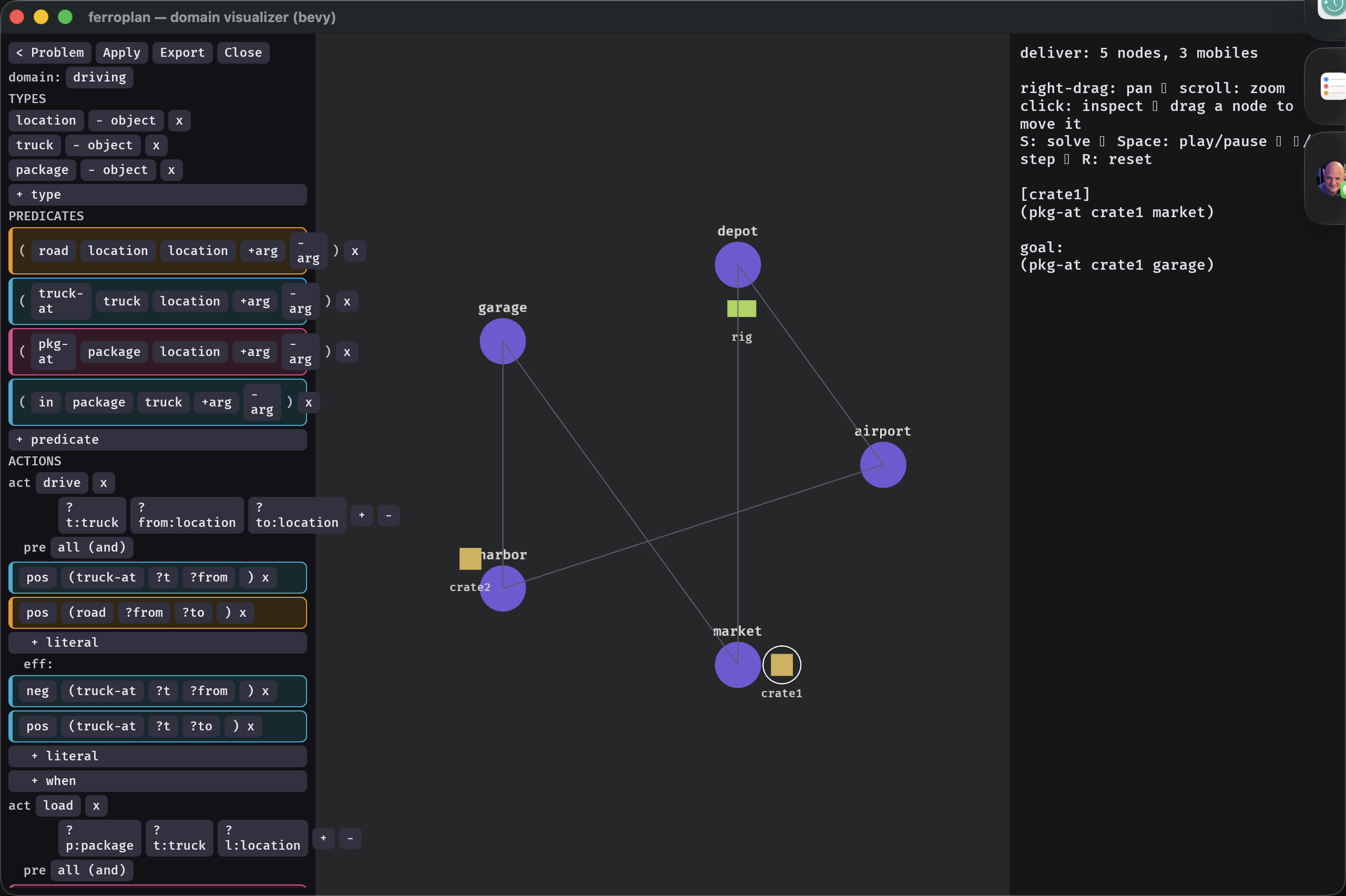Viewport: 1346px width, 896px height.
Task: Select the market location node
Action: 738,665
